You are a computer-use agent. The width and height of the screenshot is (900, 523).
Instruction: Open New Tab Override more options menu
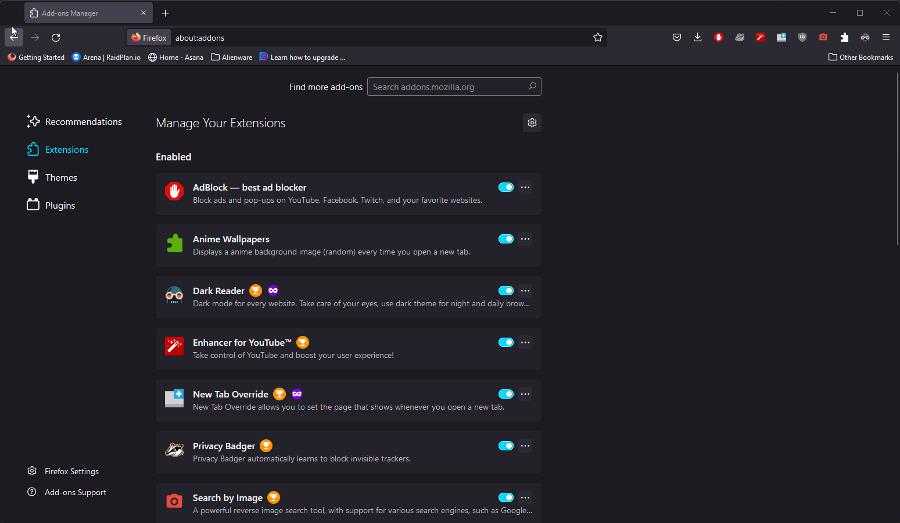click(525, 394)
